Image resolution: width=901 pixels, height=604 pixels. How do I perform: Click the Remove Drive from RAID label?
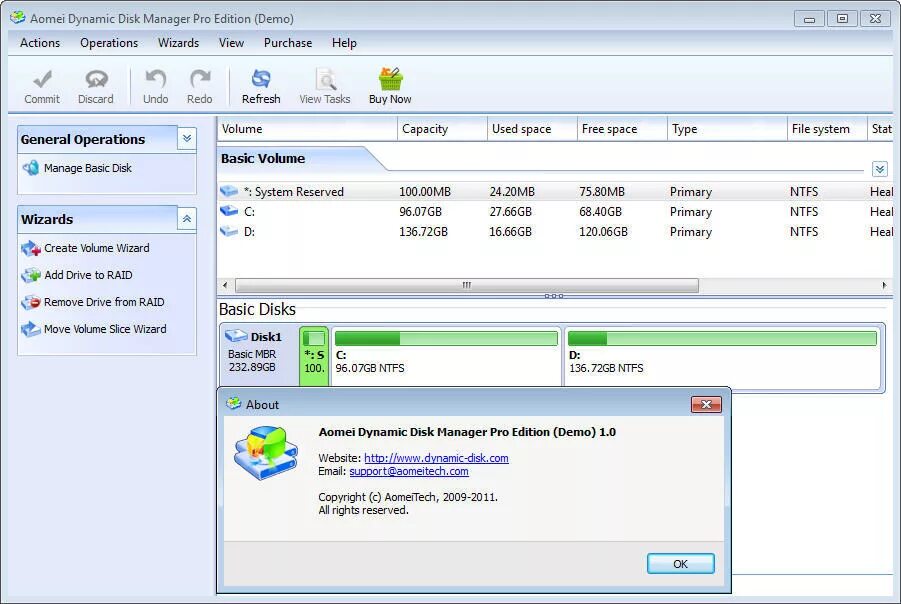[x=104, y=302]
